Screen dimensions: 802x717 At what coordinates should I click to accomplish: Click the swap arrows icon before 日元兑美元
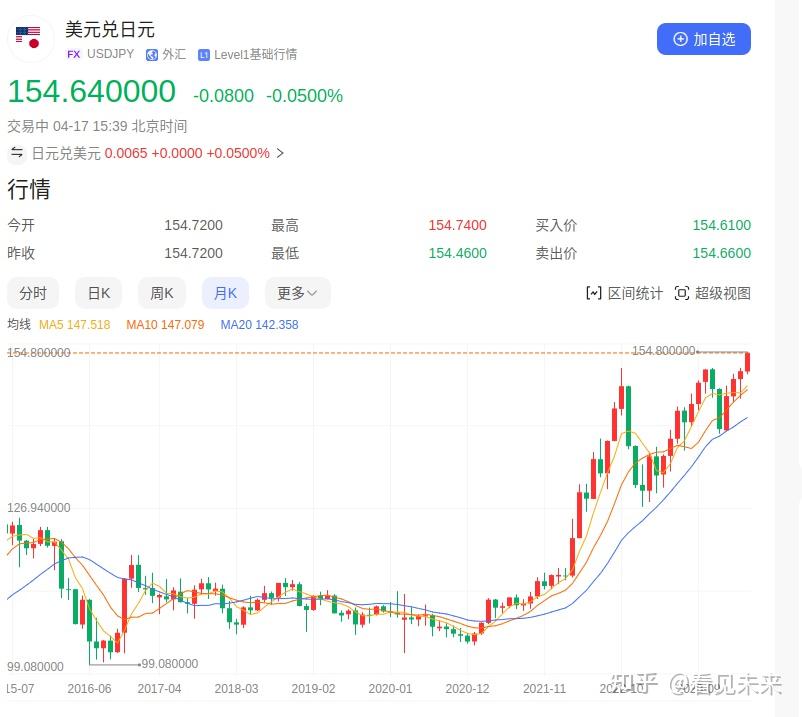[16, 152]
